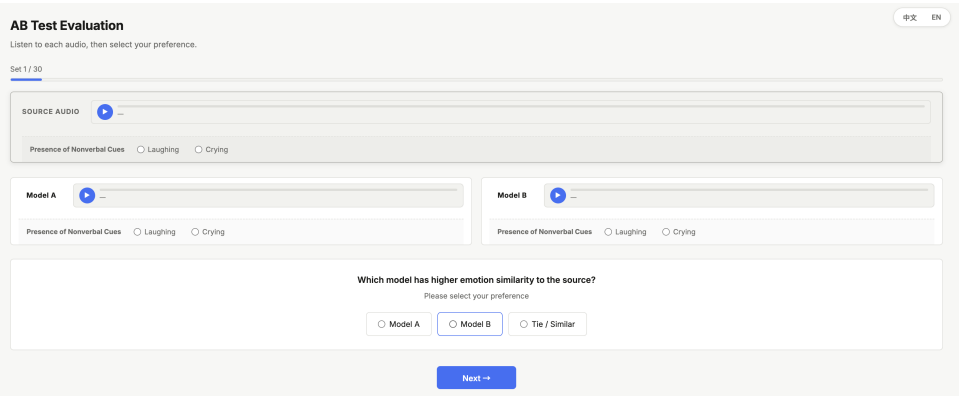Viewport: 959px width, 396px height.
Task: Mark Laughing for the source audio
Action: [158, 149]
